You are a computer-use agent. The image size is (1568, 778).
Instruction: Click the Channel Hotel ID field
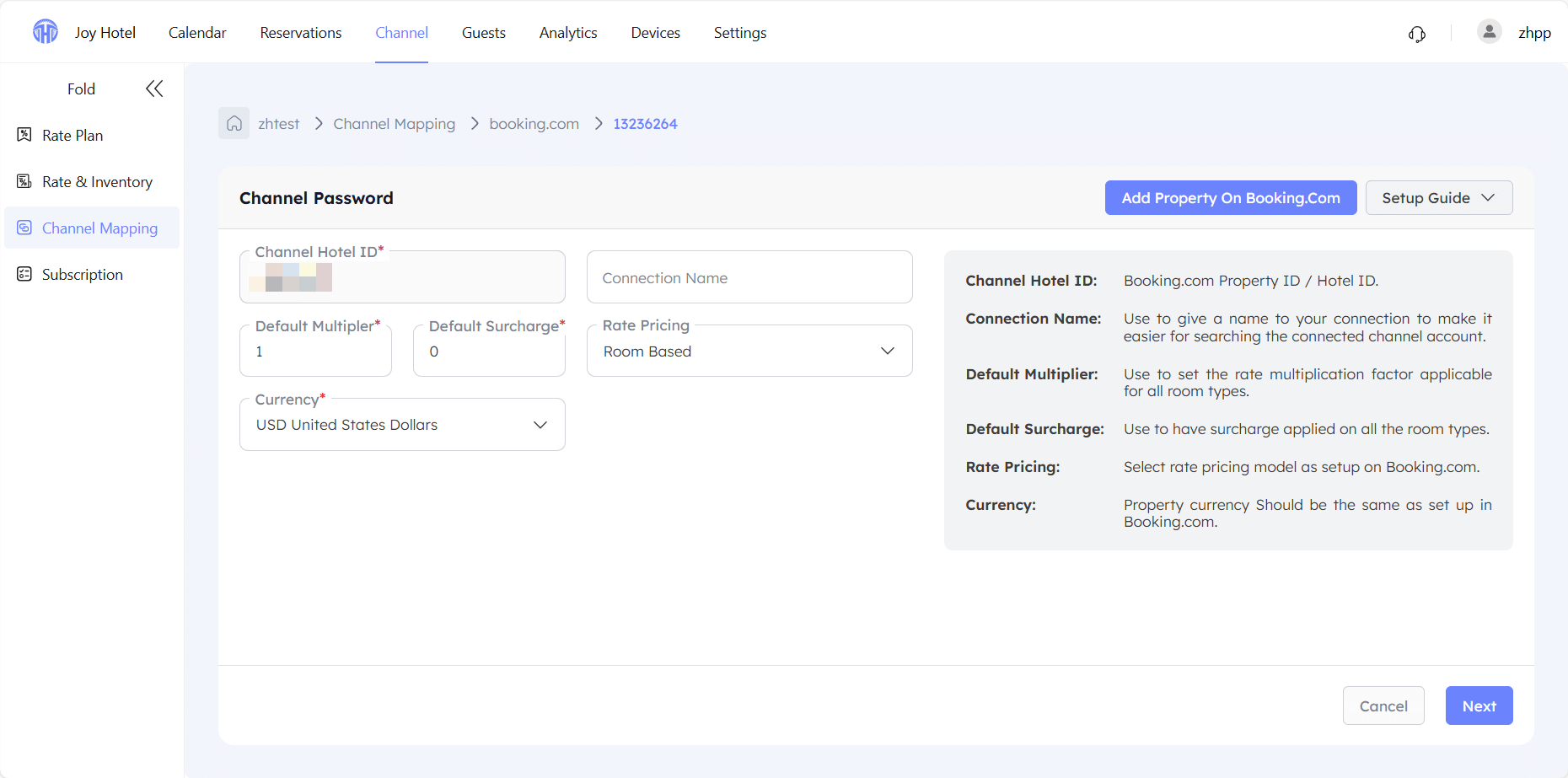point(402,277)
